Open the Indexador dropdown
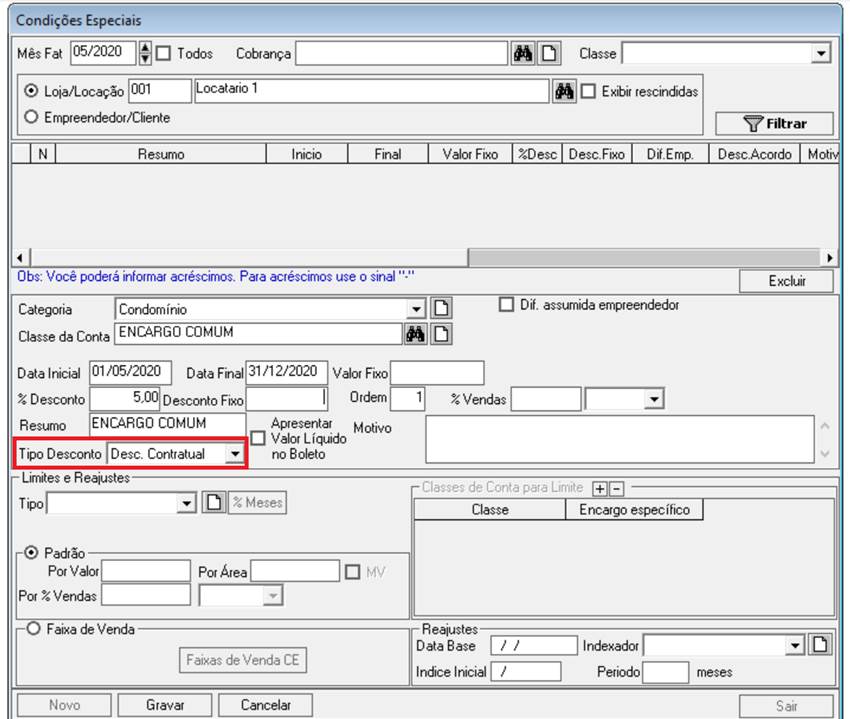Viewport: 850px width, 719px height. (x=795, y=645)
